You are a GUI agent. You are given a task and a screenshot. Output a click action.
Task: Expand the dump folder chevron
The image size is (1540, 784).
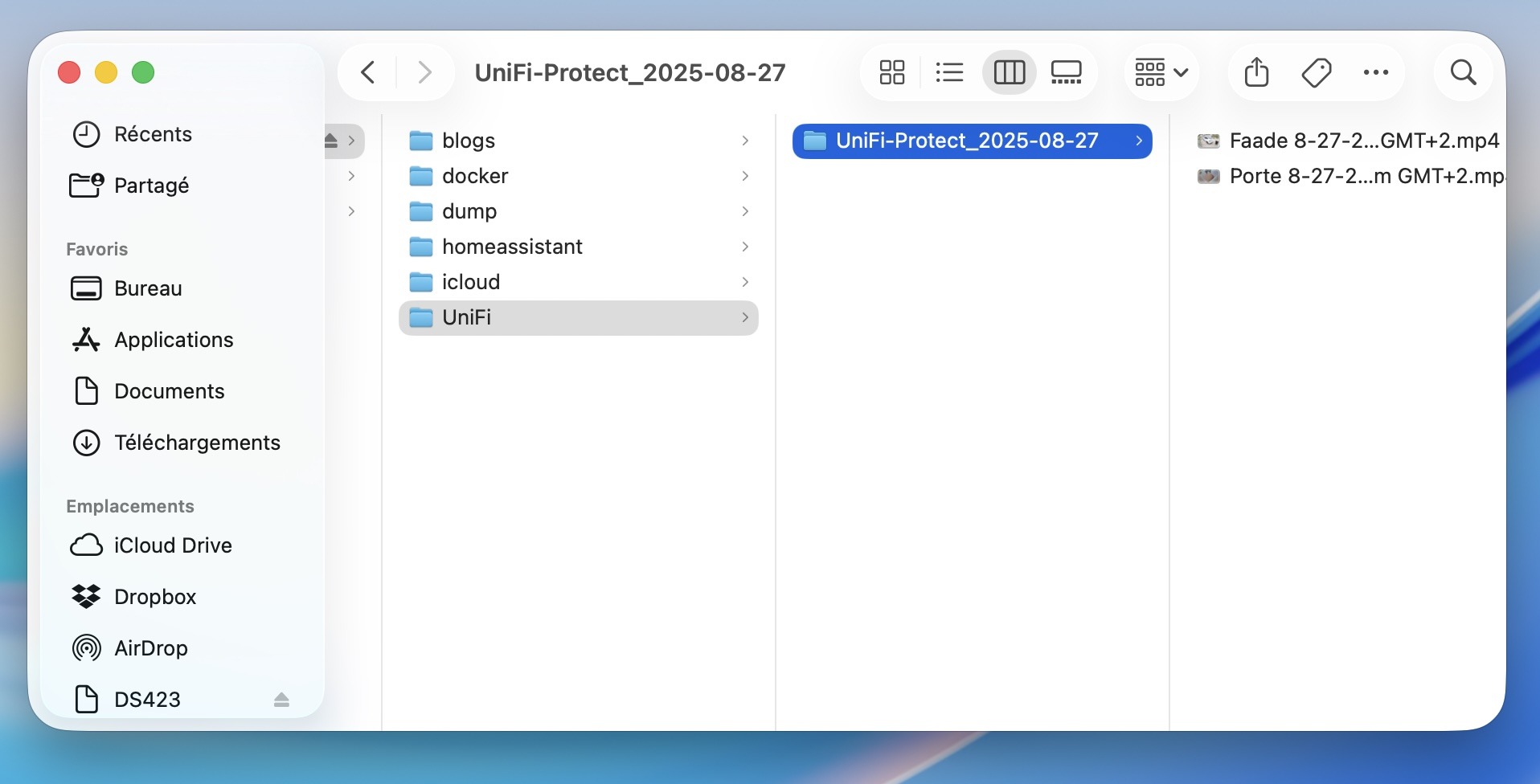click(x=745, y=211)
